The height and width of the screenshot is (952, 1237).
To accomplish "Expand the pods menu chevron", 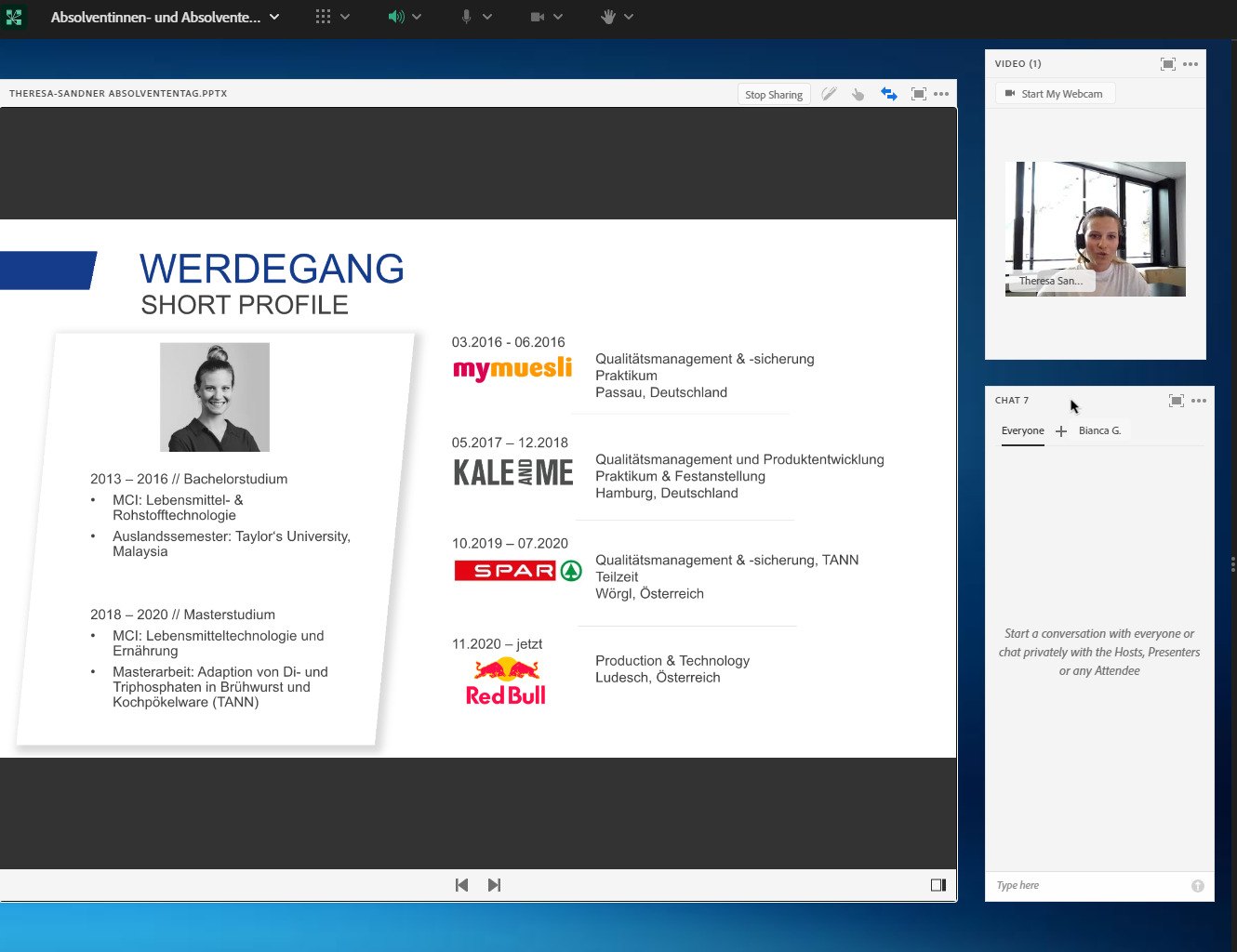I will click(x=345, y=17).
